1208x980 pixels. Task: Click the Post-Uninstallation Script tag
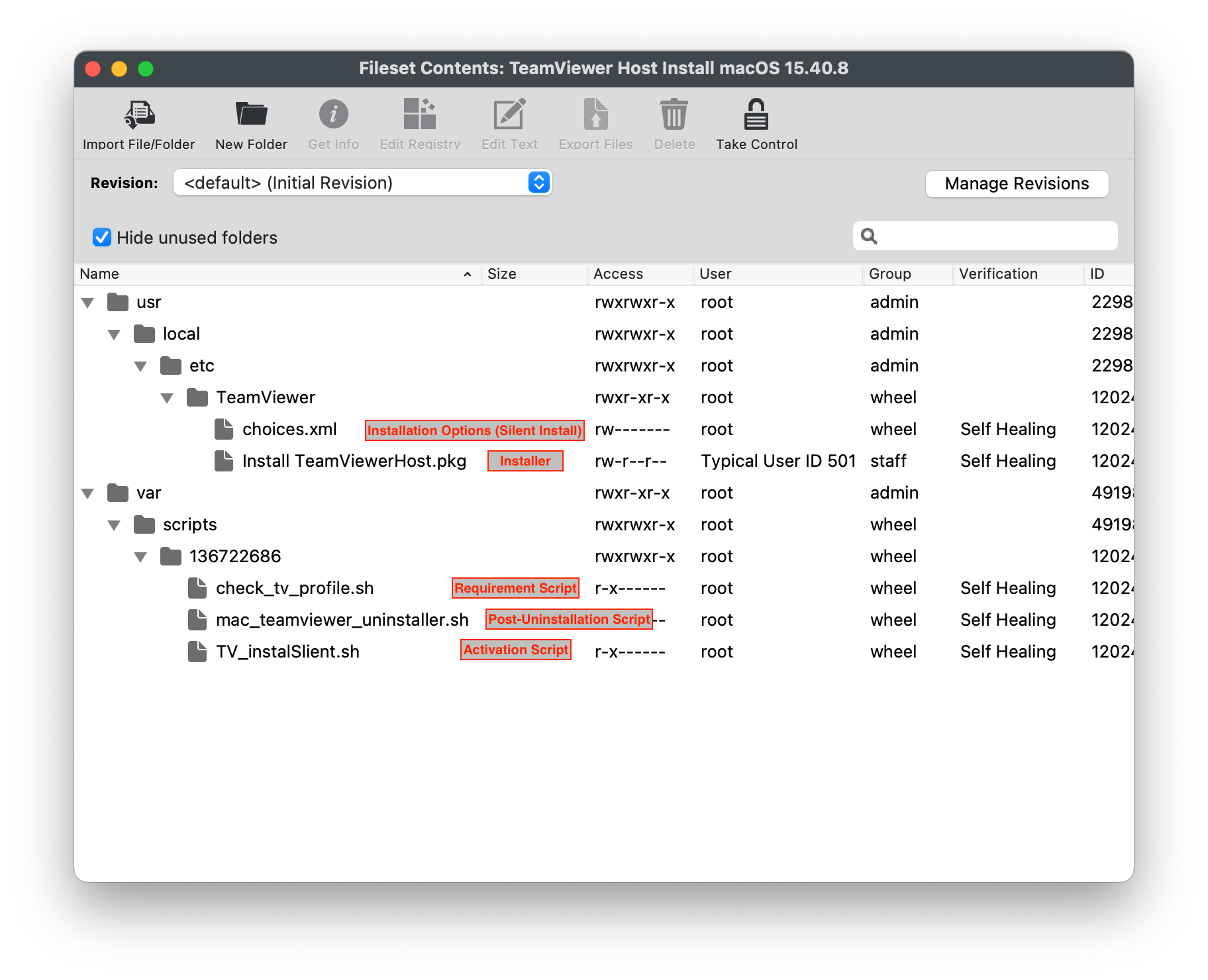569,619
